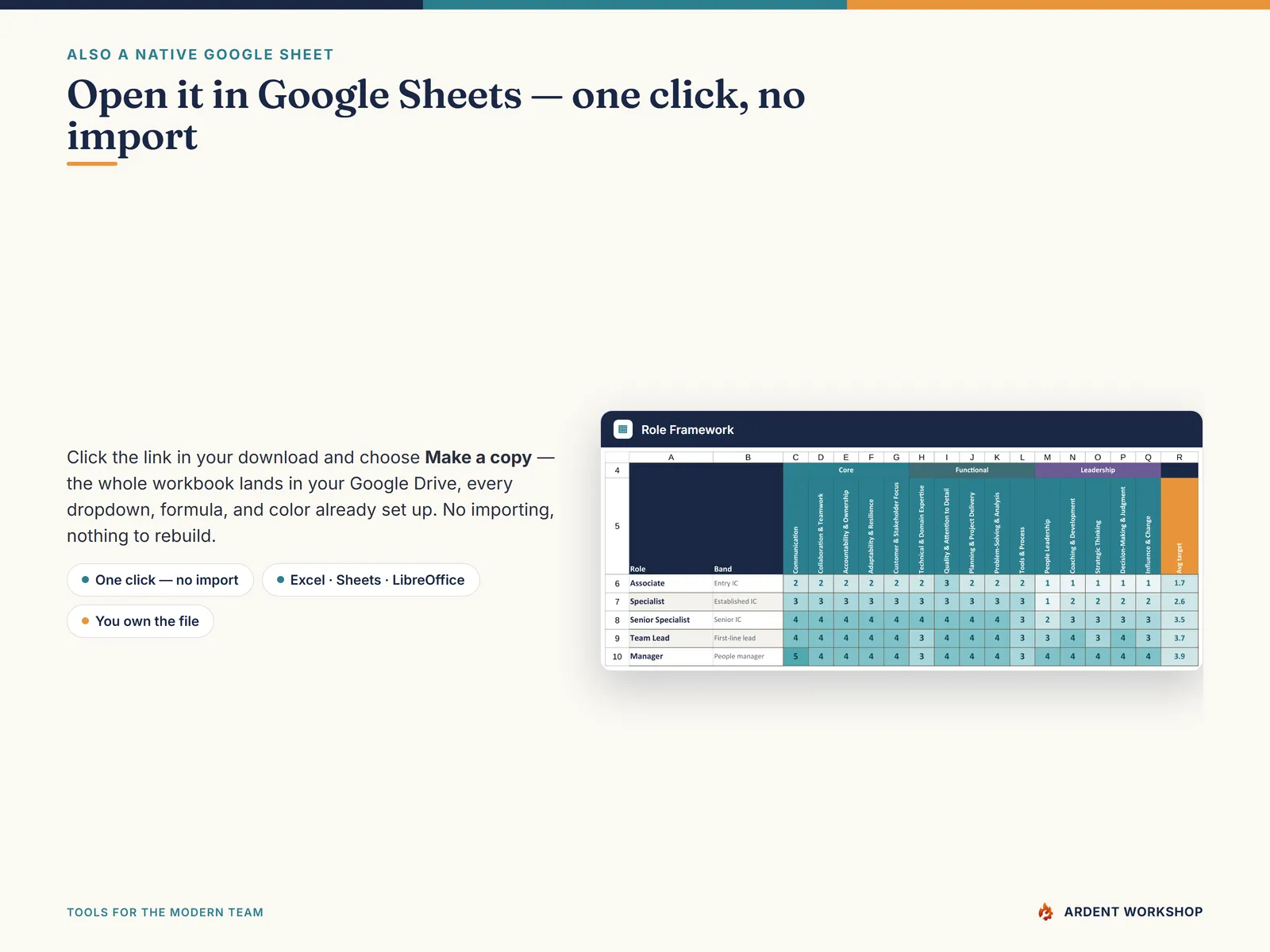This screenshot has height=952, width=1270.
Task: Select the 'You own the file' pill
Action: [x=140, y=621]
